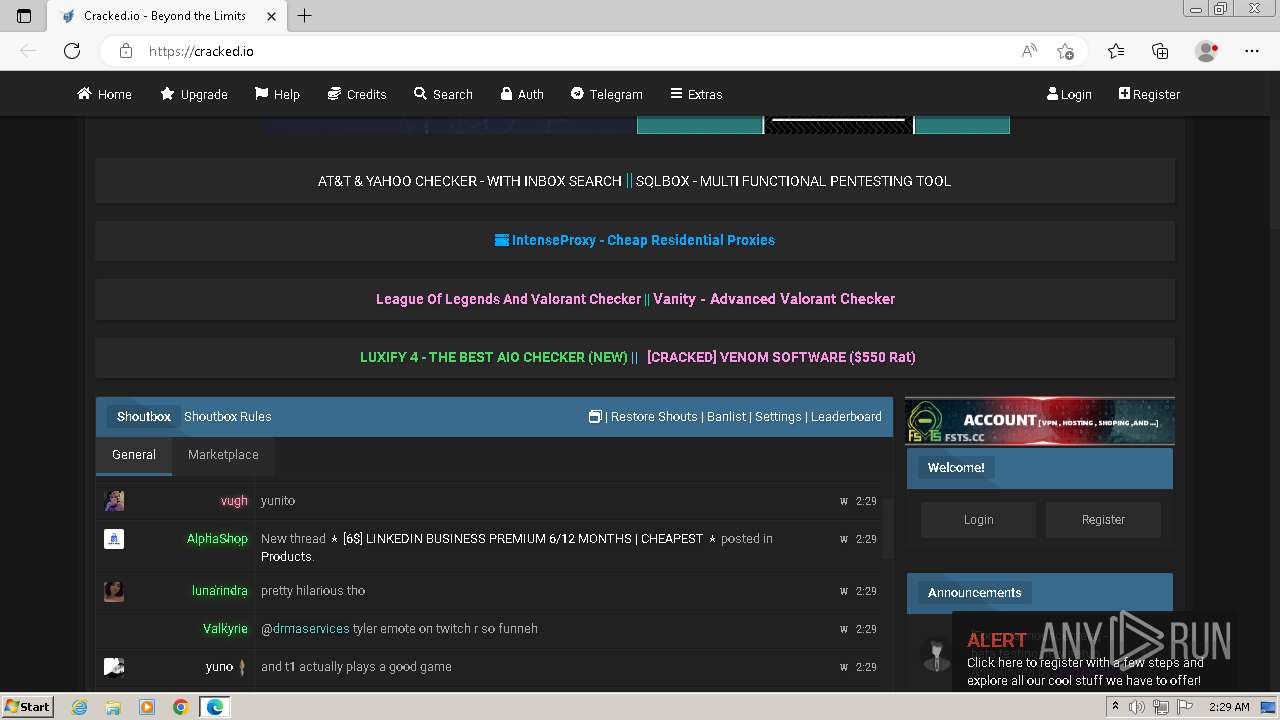Viewport: 1280px width, 720px height.
Task: Expand the Extras menu
Action: pyautogui.click(x=696, y=94)
